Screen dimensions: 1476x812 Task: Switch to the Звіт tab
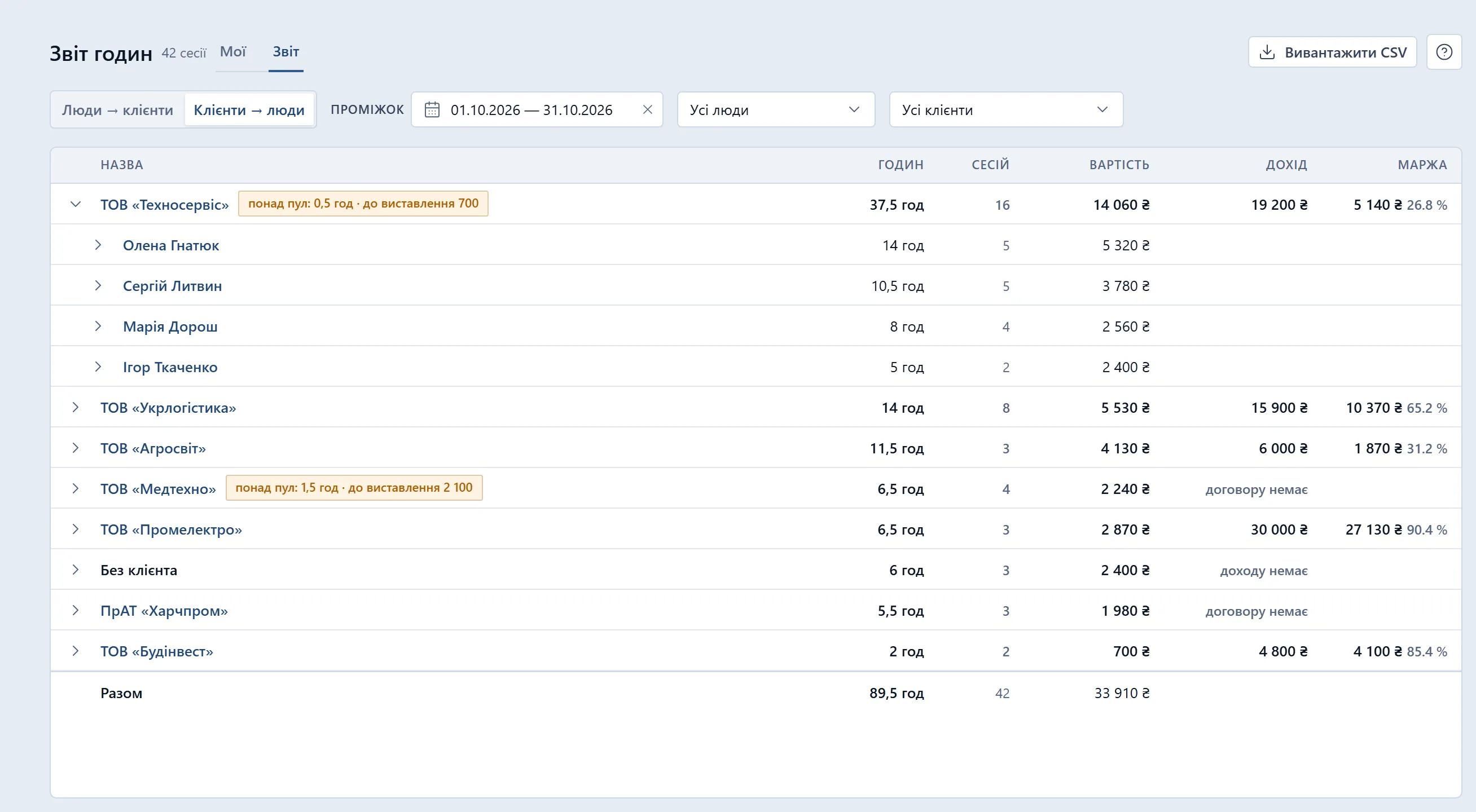coord(286,52)
